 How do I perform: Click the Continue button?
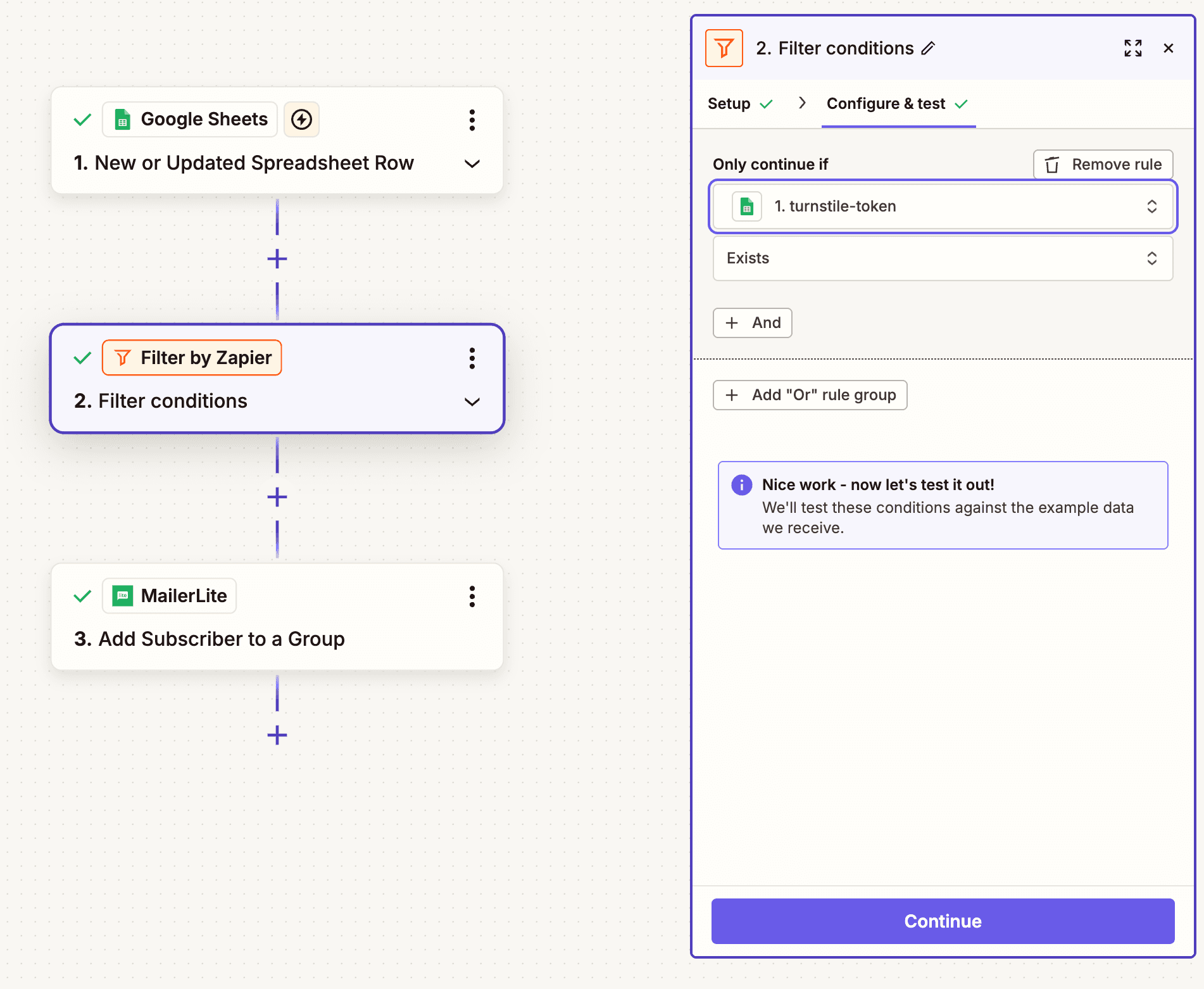[943, 921]
